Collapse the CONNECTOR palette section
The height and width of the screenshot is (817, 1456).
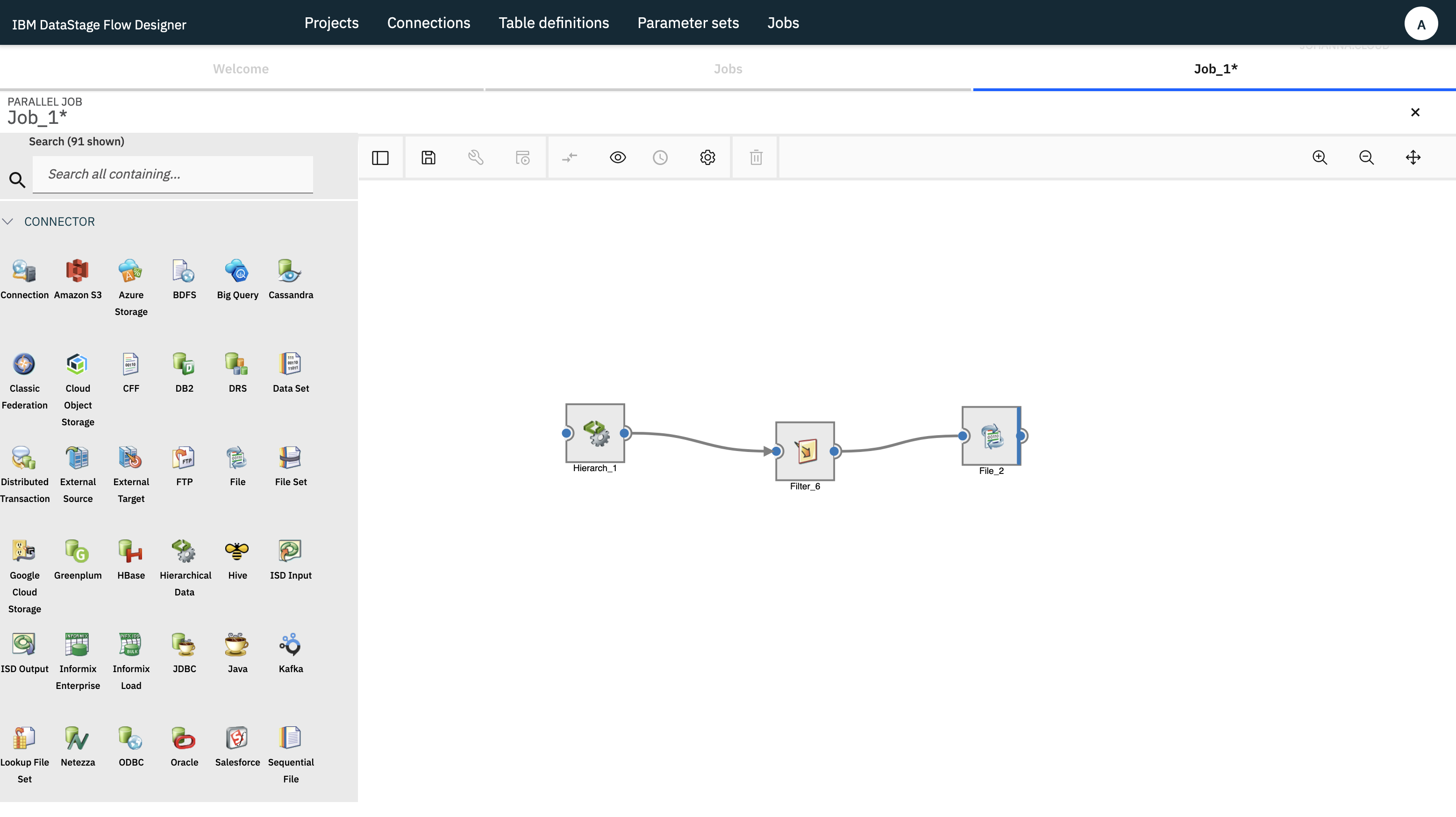[8, 221]
